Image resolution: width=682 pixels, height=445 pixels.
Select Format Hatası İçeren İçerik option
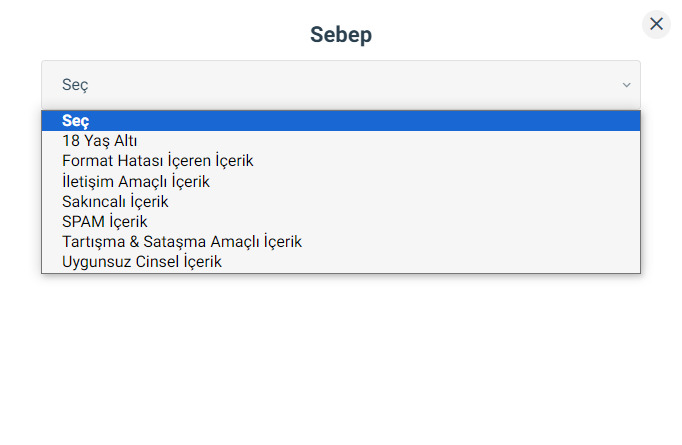coord(341,161)
